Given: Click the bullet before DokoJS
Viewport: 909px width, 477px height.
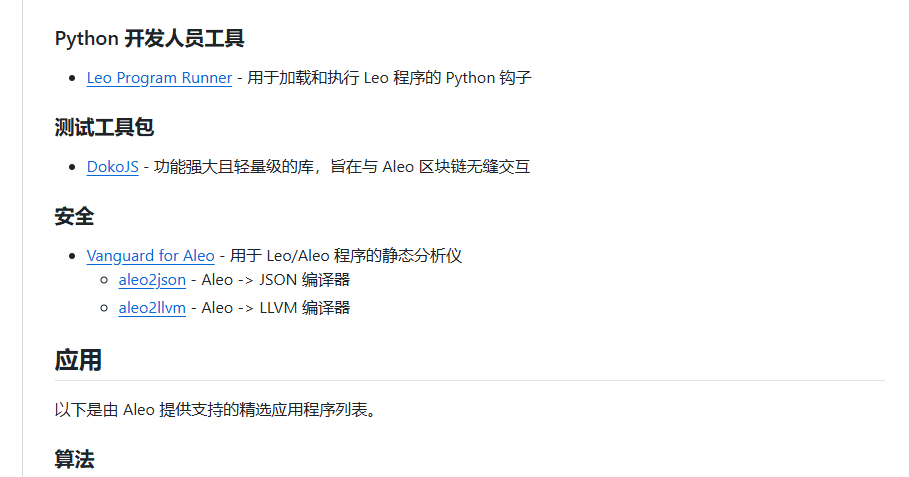Looking at the screenshot, I should pyautogui.click(x=72, y=167).
